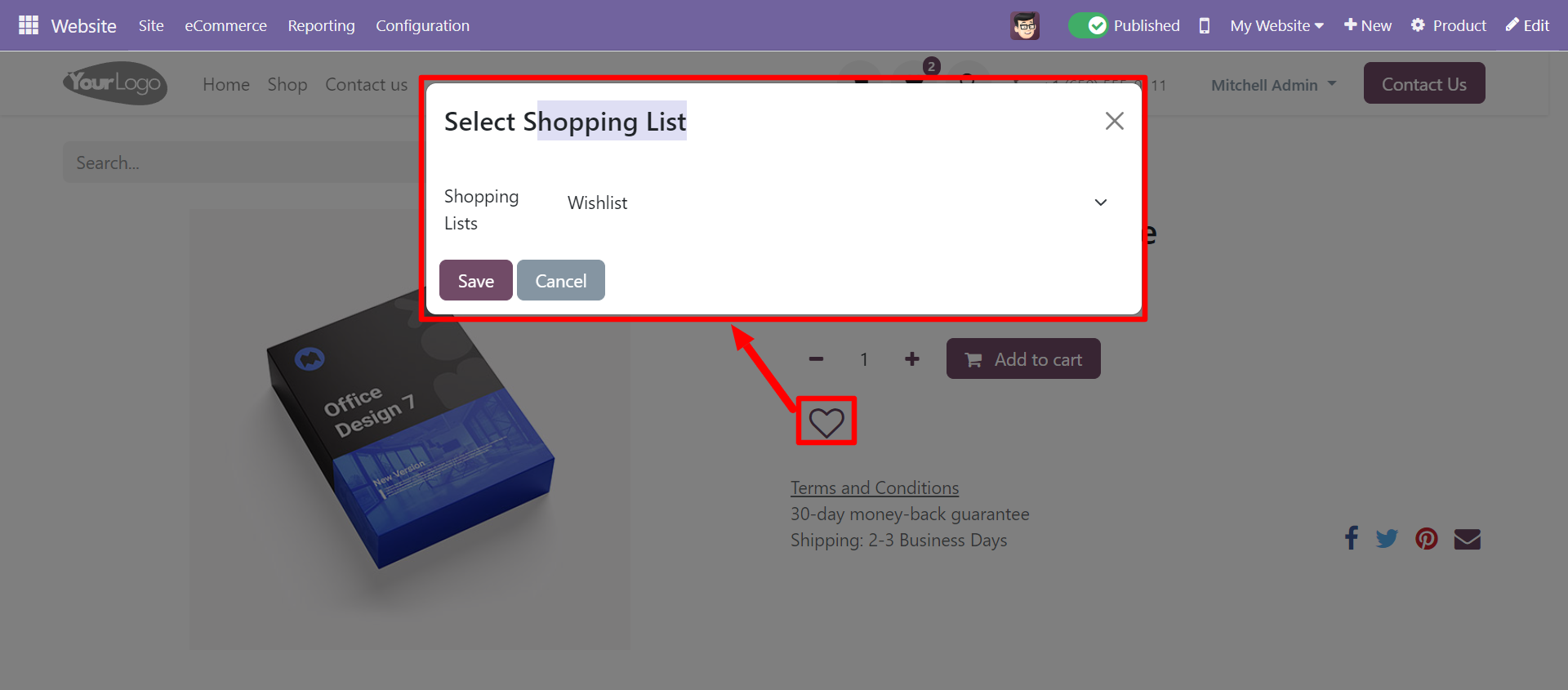
Task: Open Mitchell Admin user menu
Action: coord(1273,85)
